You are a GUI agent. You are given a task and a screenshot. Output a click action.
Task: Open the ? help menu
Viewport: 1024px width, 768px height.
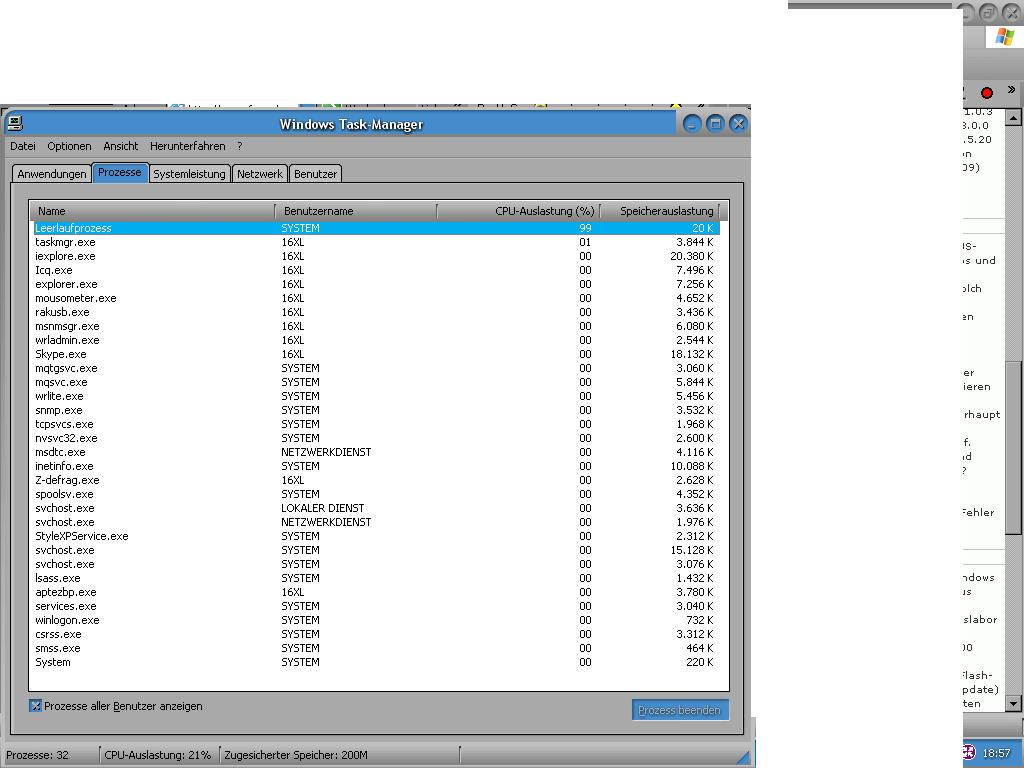coord(240,146)
